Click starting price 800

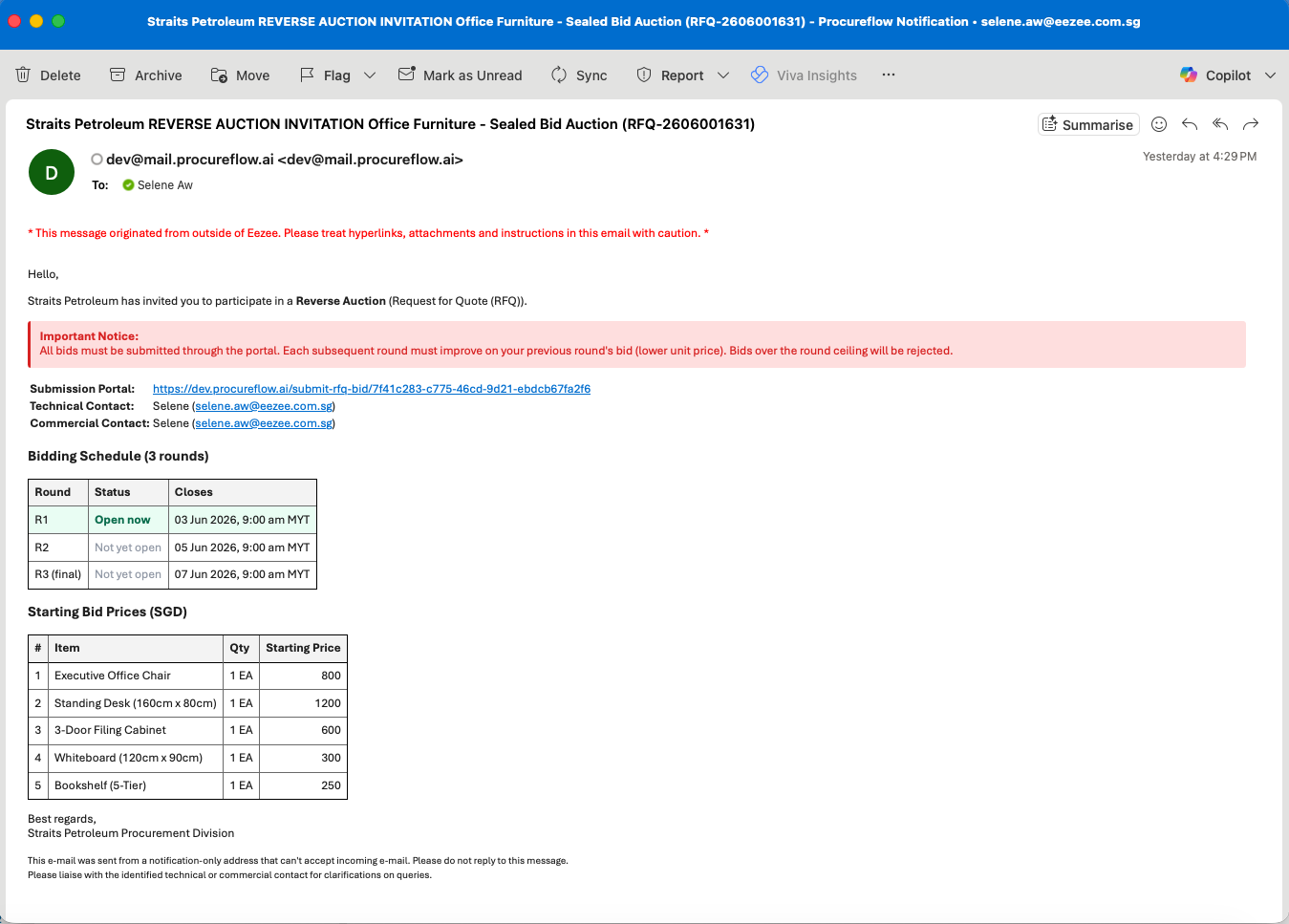[331, 676]
